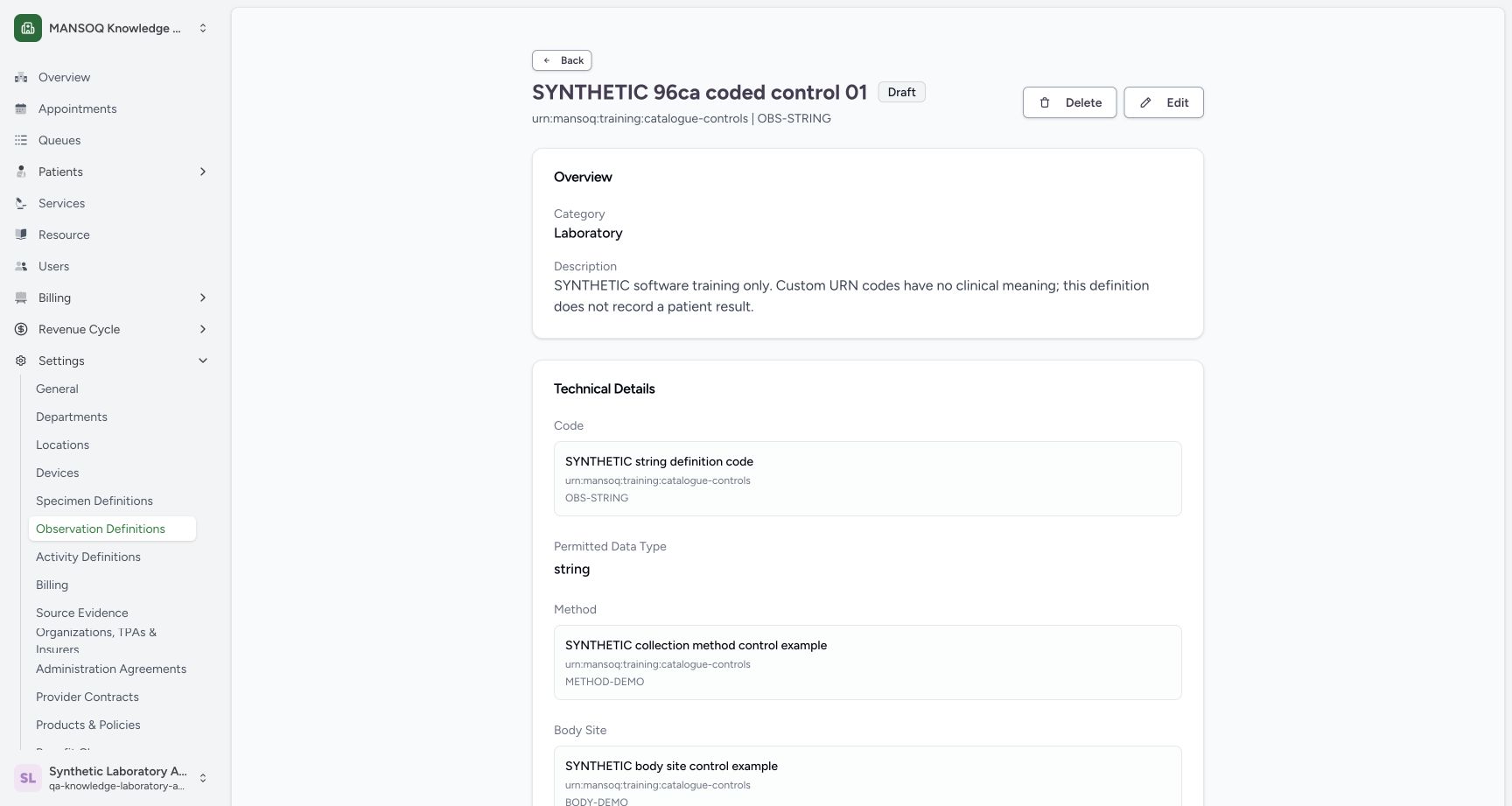This screenshot has width=1512, height=806.
Task: Click the Resource sidebar icon
Action: (x=21, y=235)
